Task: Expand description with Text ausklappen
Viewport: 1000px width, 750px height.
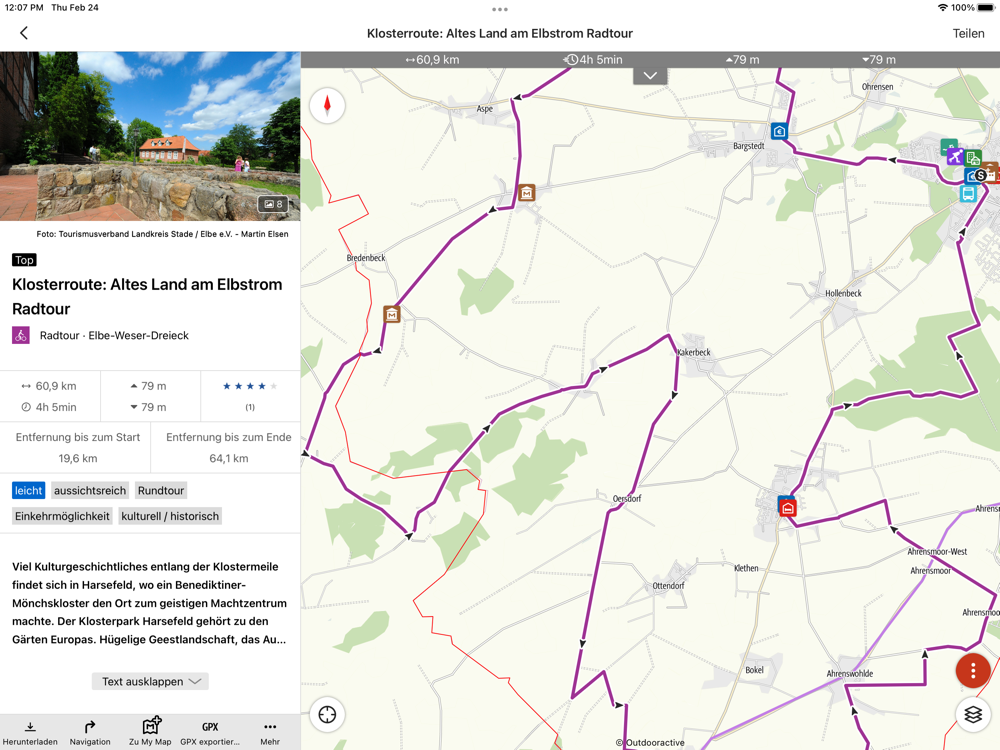Action: coord(151,681)
